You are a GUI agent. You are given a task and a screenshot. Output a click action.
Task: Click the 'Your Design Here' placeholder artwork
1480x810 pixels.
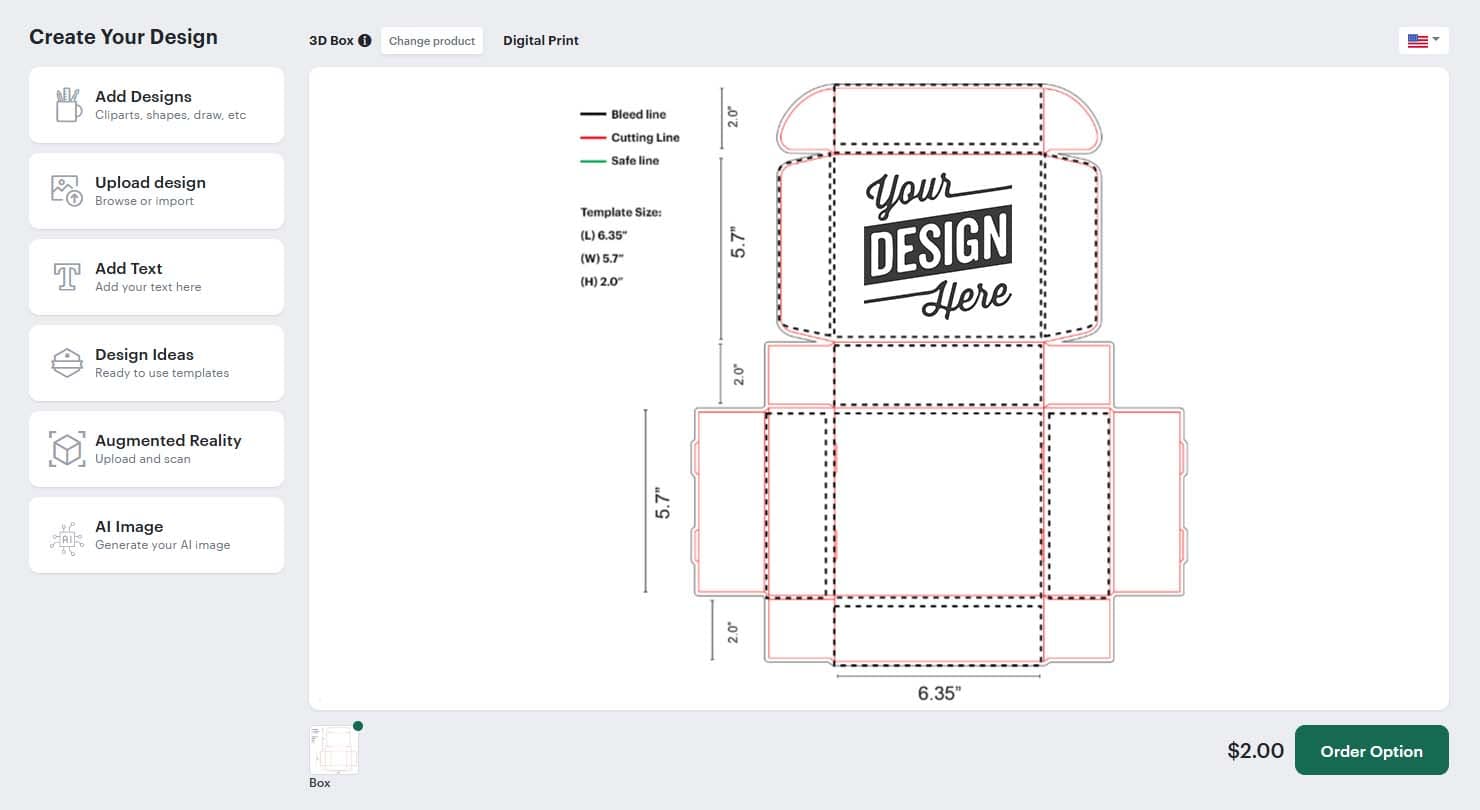(x=938, y=245)
